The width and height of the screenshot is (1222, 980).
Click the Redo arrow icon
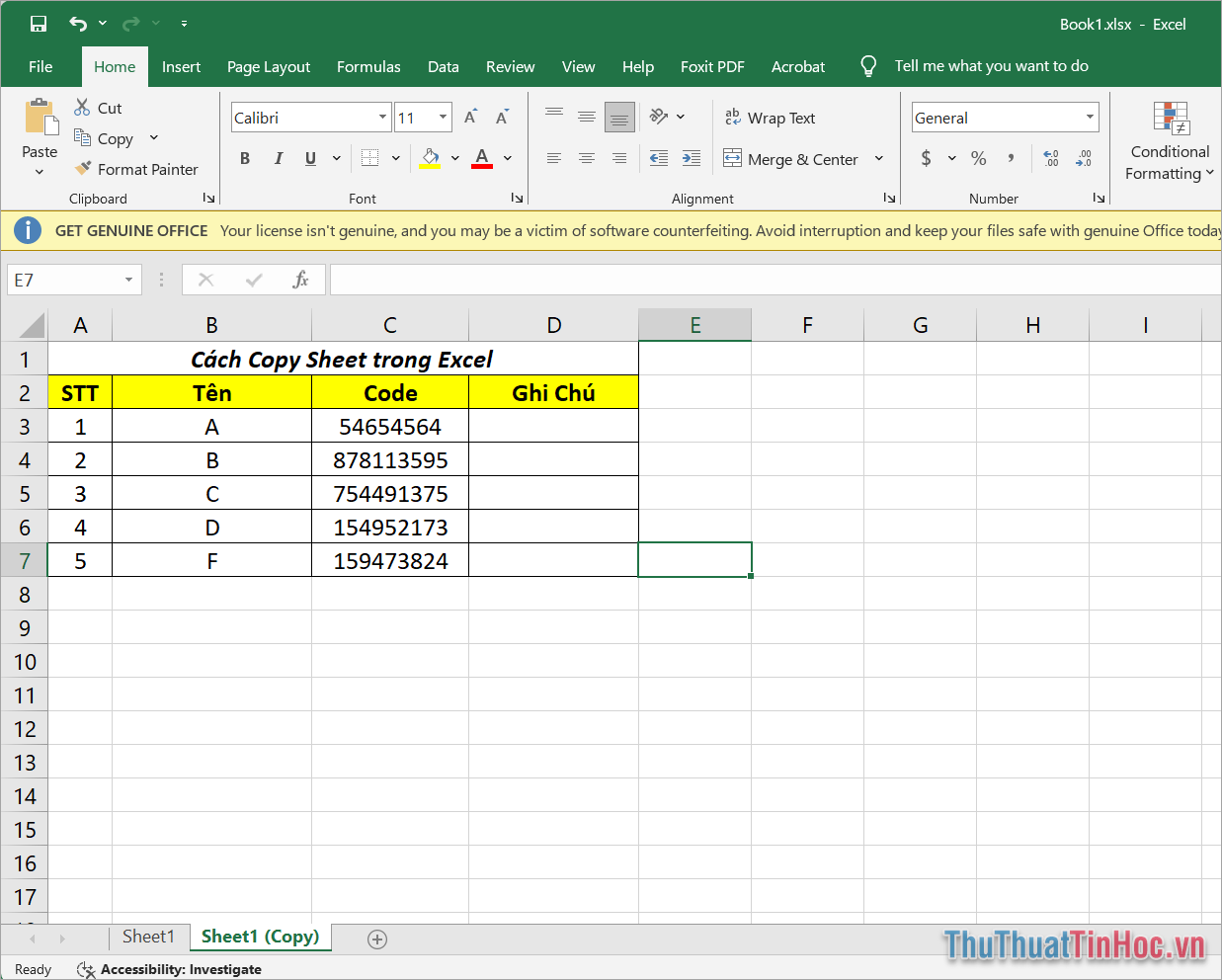point(130,24)
